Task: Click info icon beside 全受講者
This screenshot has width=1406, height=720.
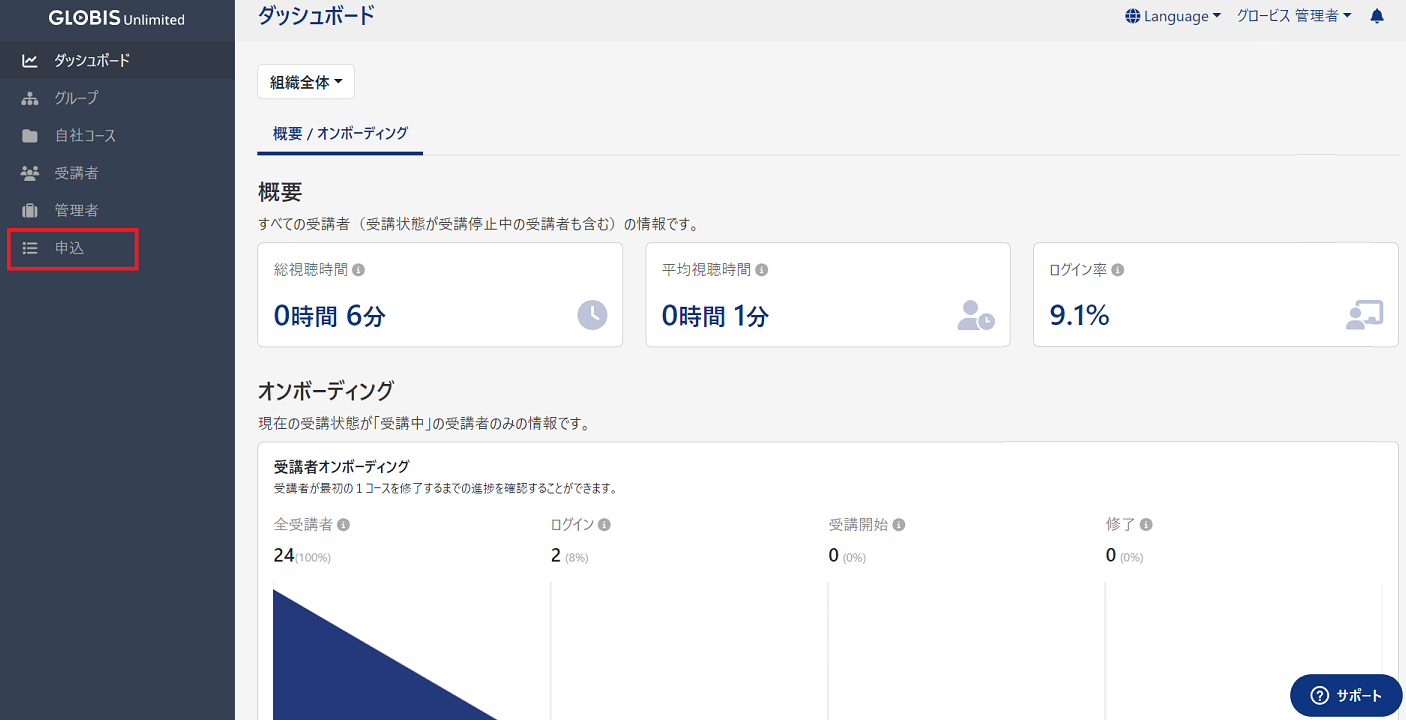Action: 343,525
